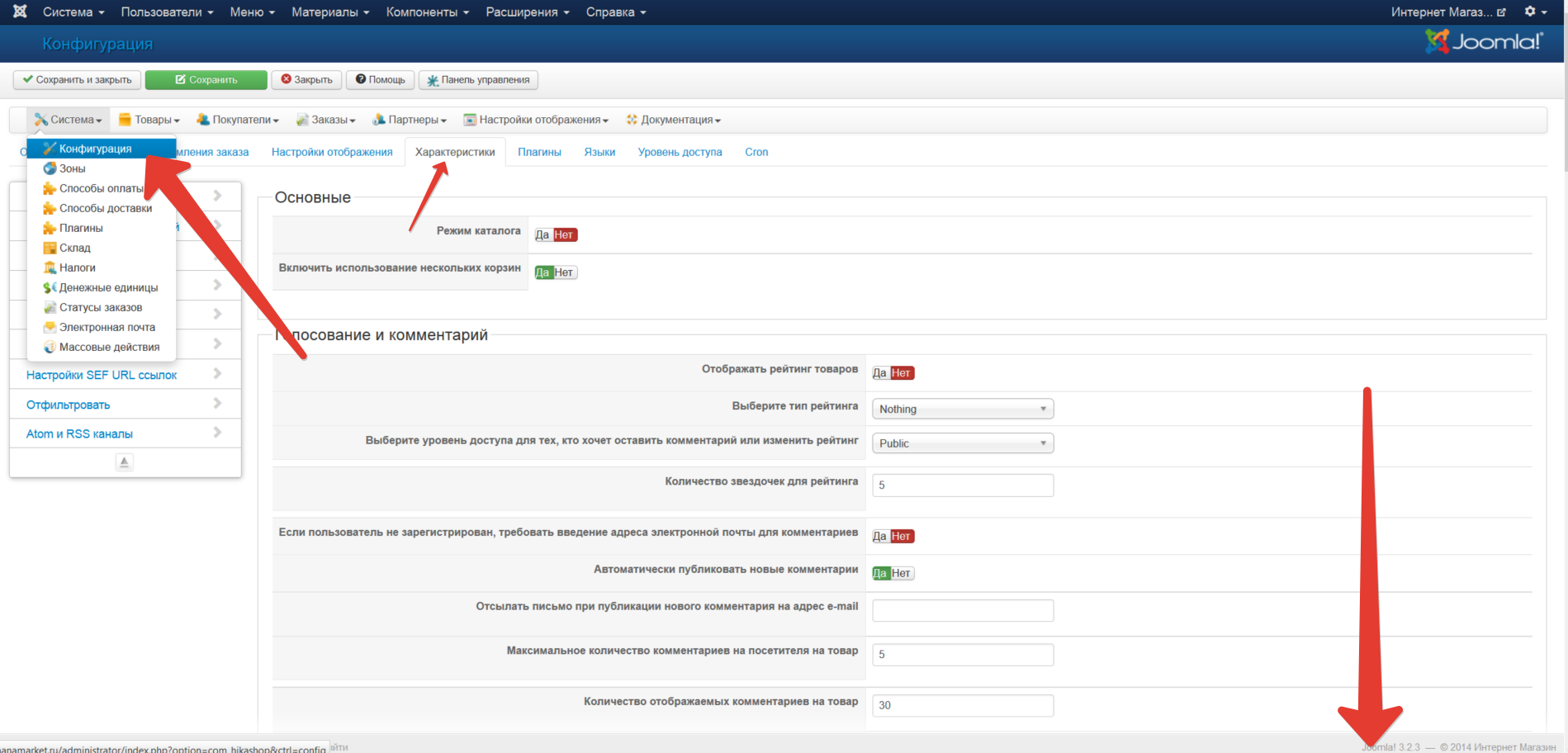Viewport: 1568px width, 753px height.
Task: Go to the Уровень доступа tab
Action: point(680,152)
